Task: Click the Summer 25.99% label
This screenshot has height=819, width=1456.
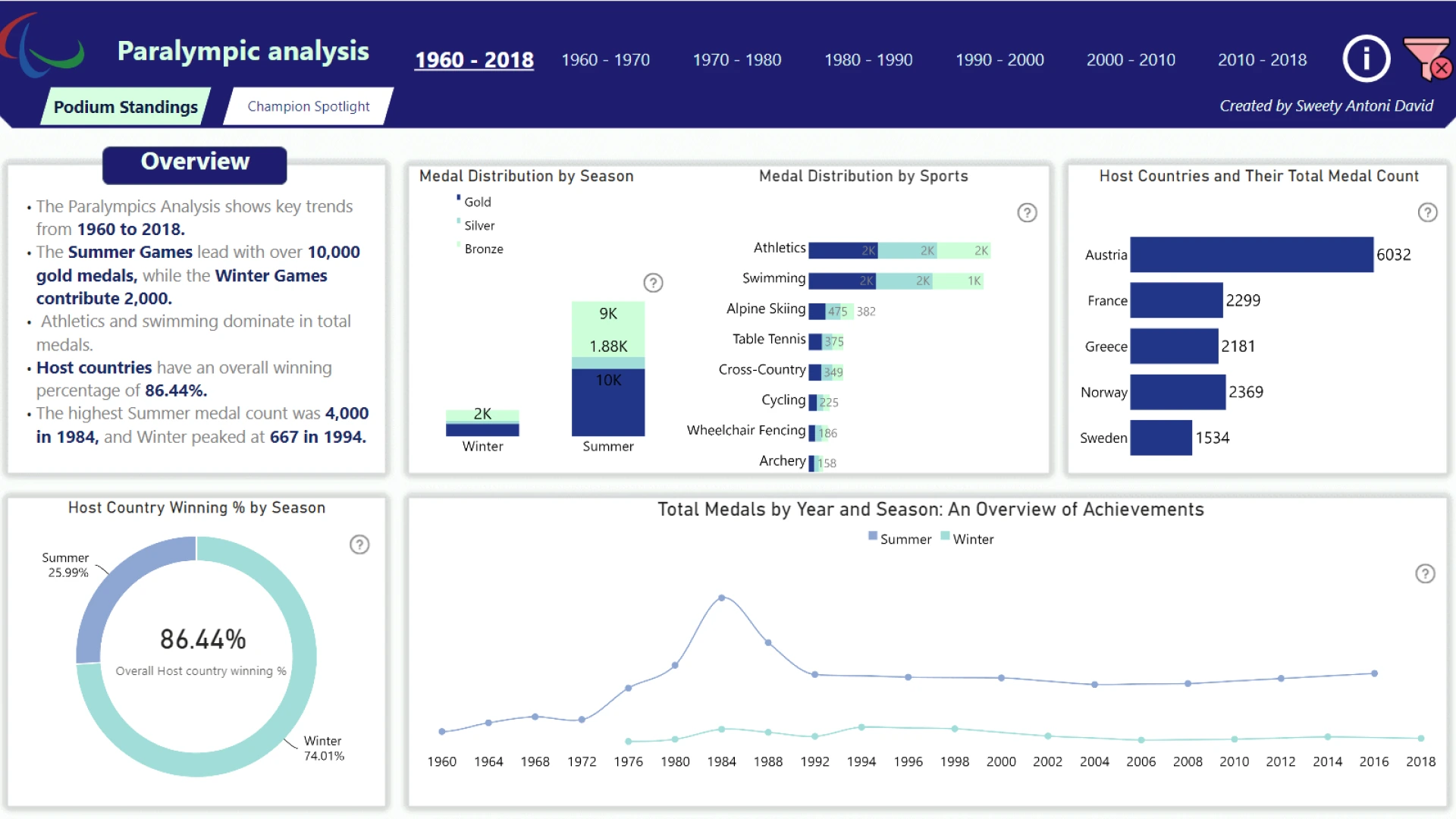Action: pyautogui.click(x=66, y=565)
